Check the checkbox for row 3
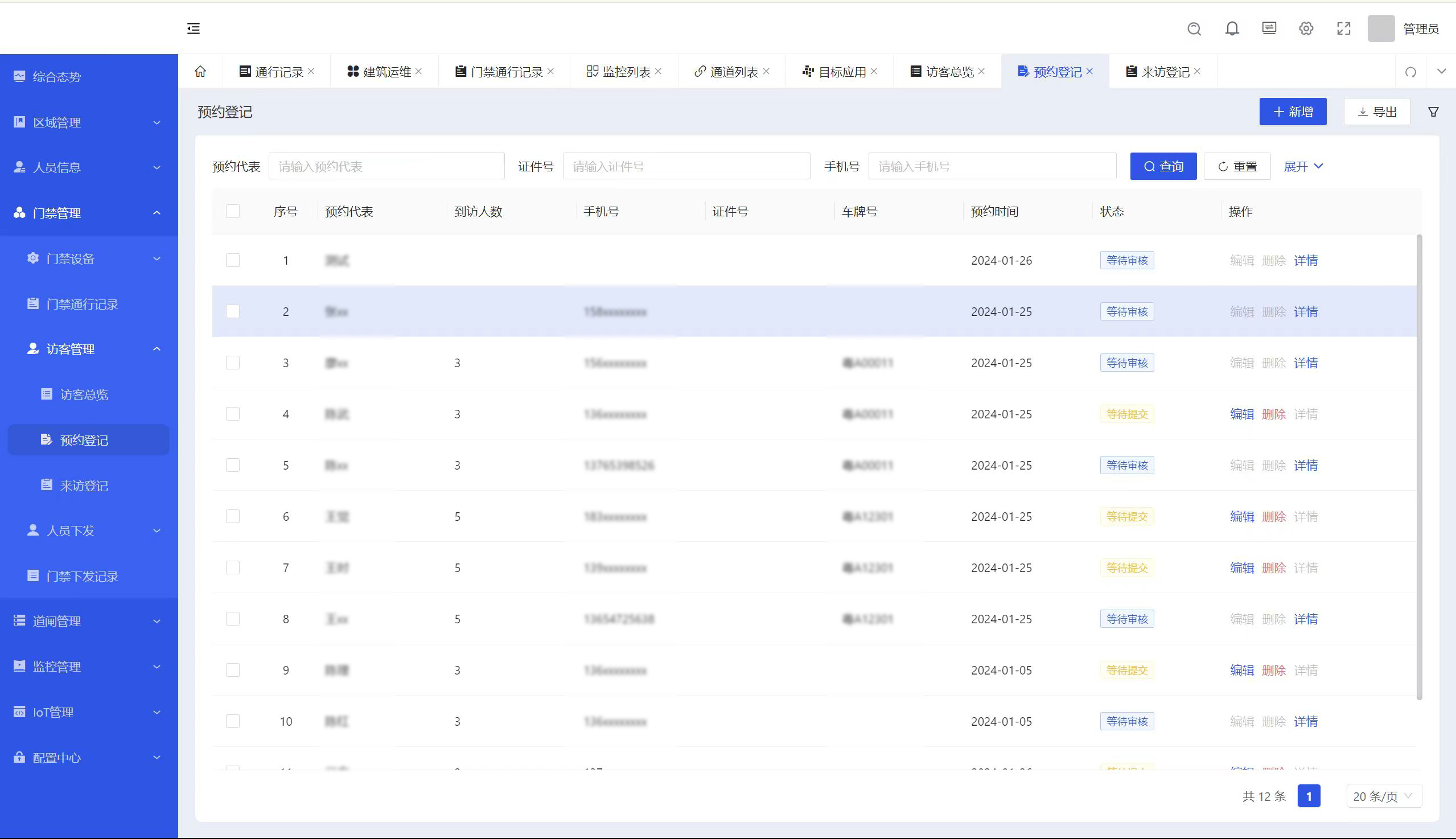 coord(233,363)
